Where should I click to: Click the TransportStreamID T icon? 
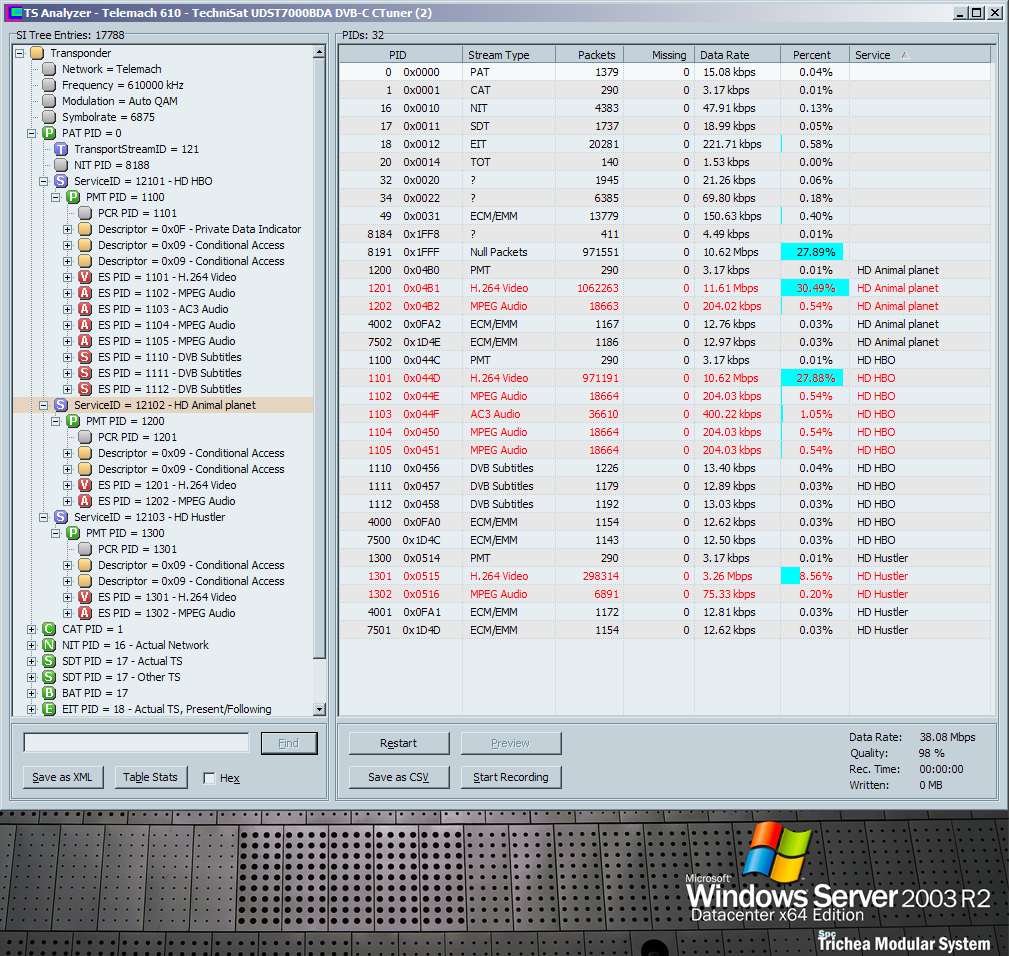[x=61, y=149]
